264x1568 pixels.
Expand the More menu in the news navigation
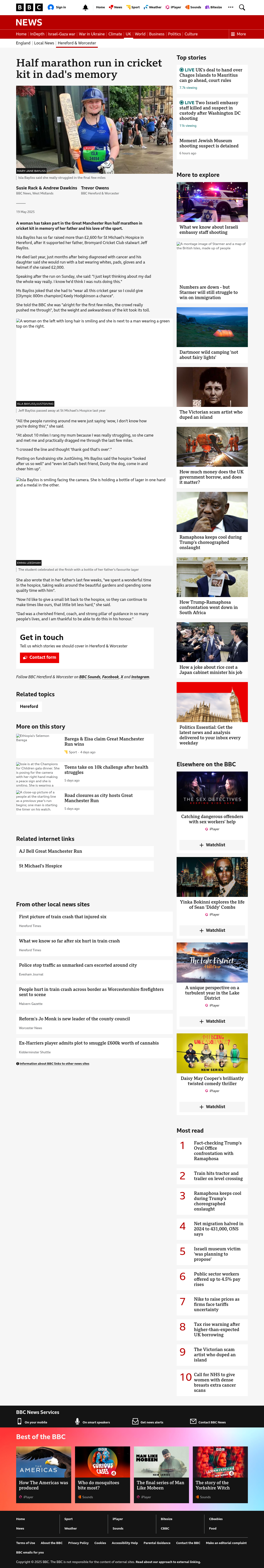238,34
